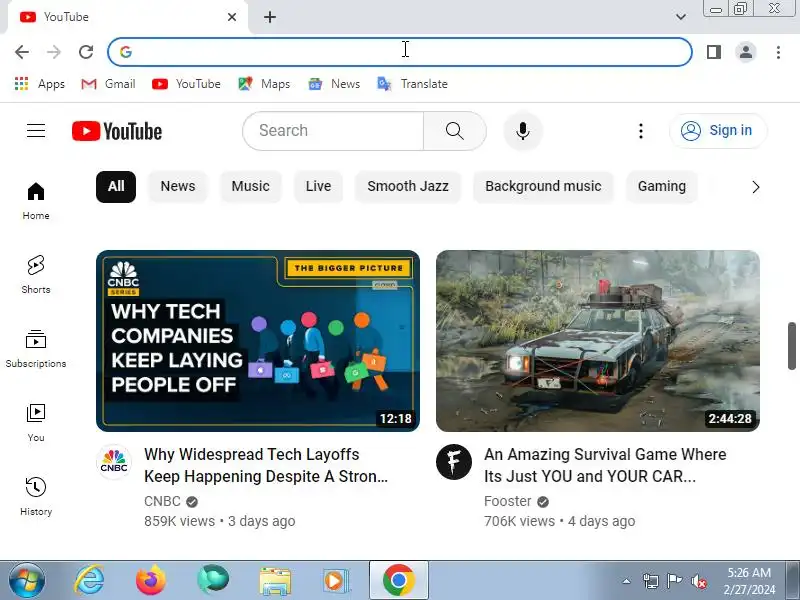Open the title 'An Amazing Survival Game'
800x600 pixels.
[605, 465]
